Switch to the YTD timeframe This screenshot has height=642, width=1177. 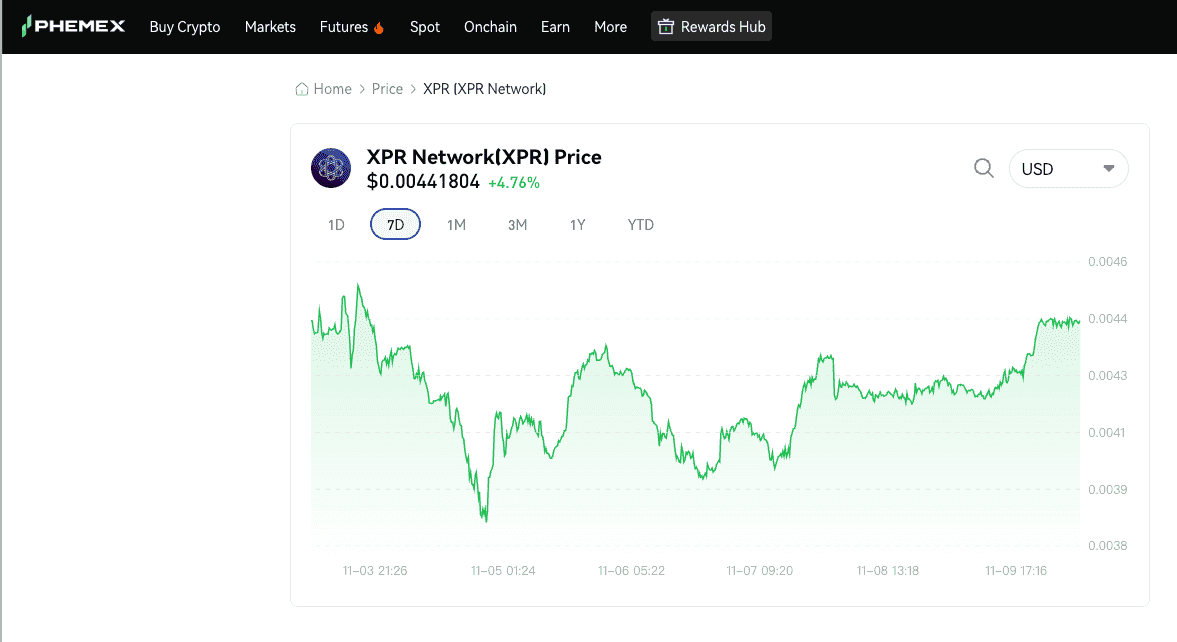[x=640, y=224]
